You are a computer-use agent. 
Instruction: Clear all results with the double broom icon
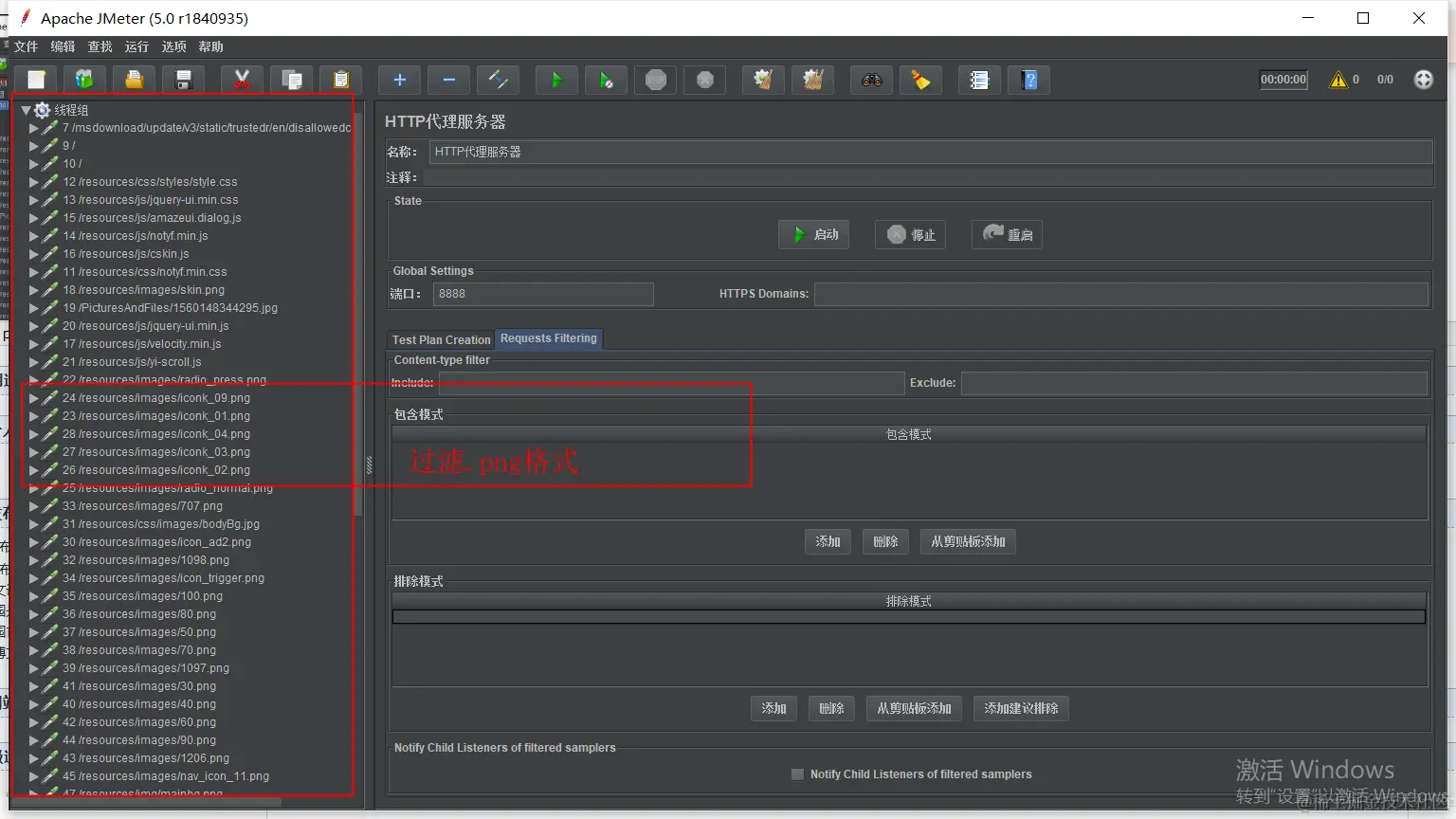[x=813, y=81]
